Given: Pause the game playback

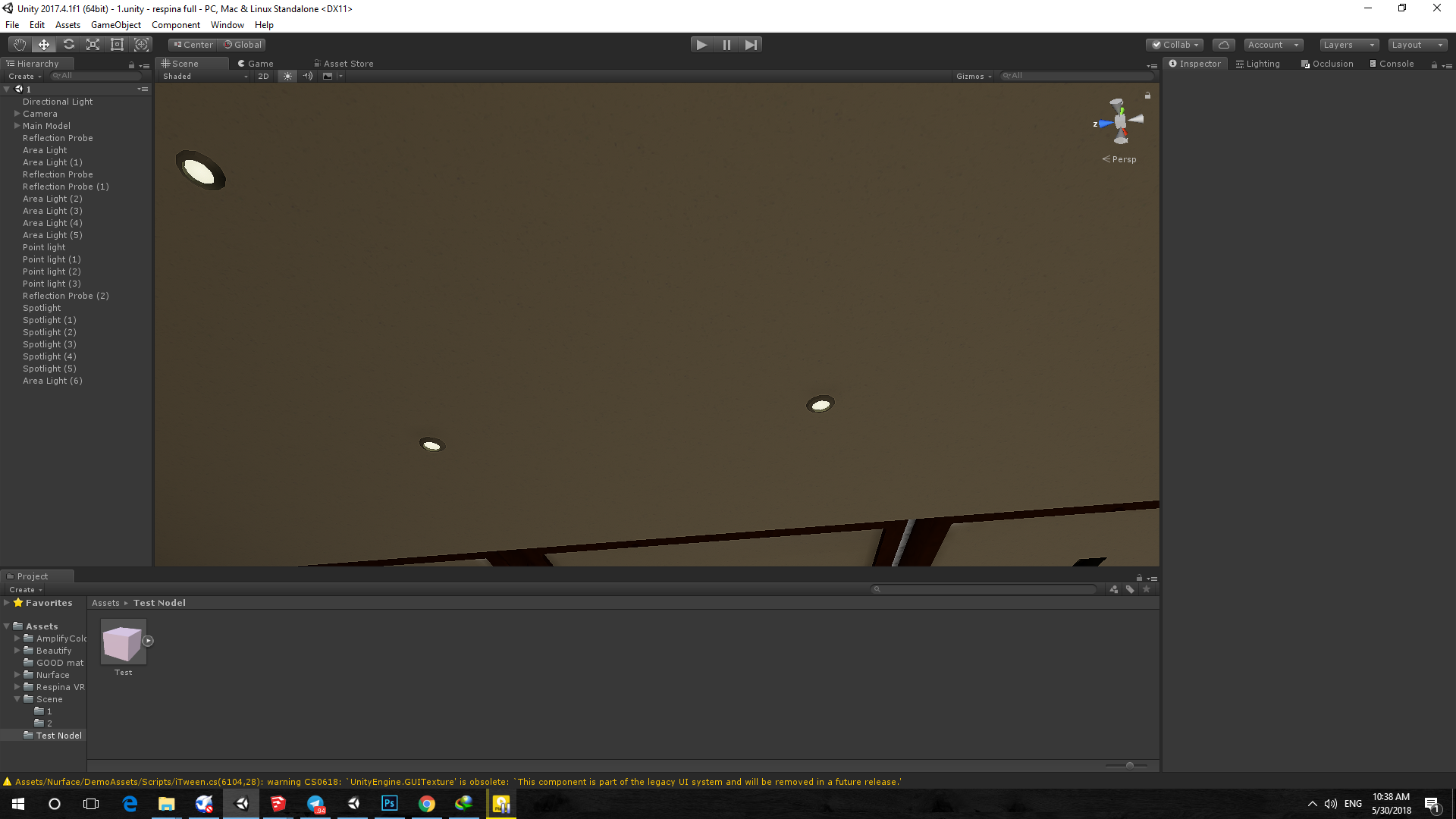Looking at the screenshot, I should click(x=726, y=45).
